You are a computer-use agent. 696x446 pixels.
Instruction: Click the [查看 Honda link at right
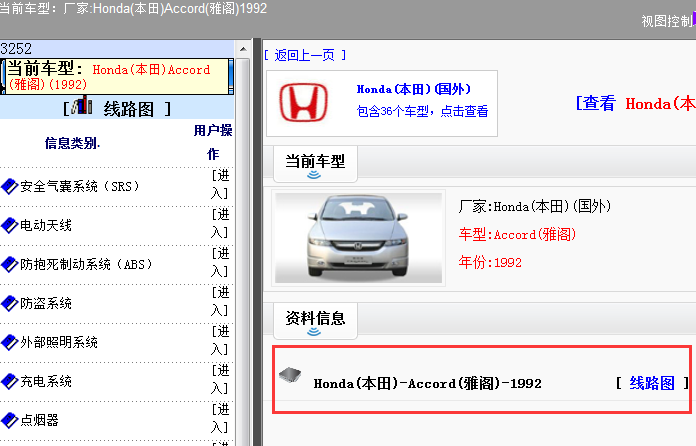coord(636,103)
